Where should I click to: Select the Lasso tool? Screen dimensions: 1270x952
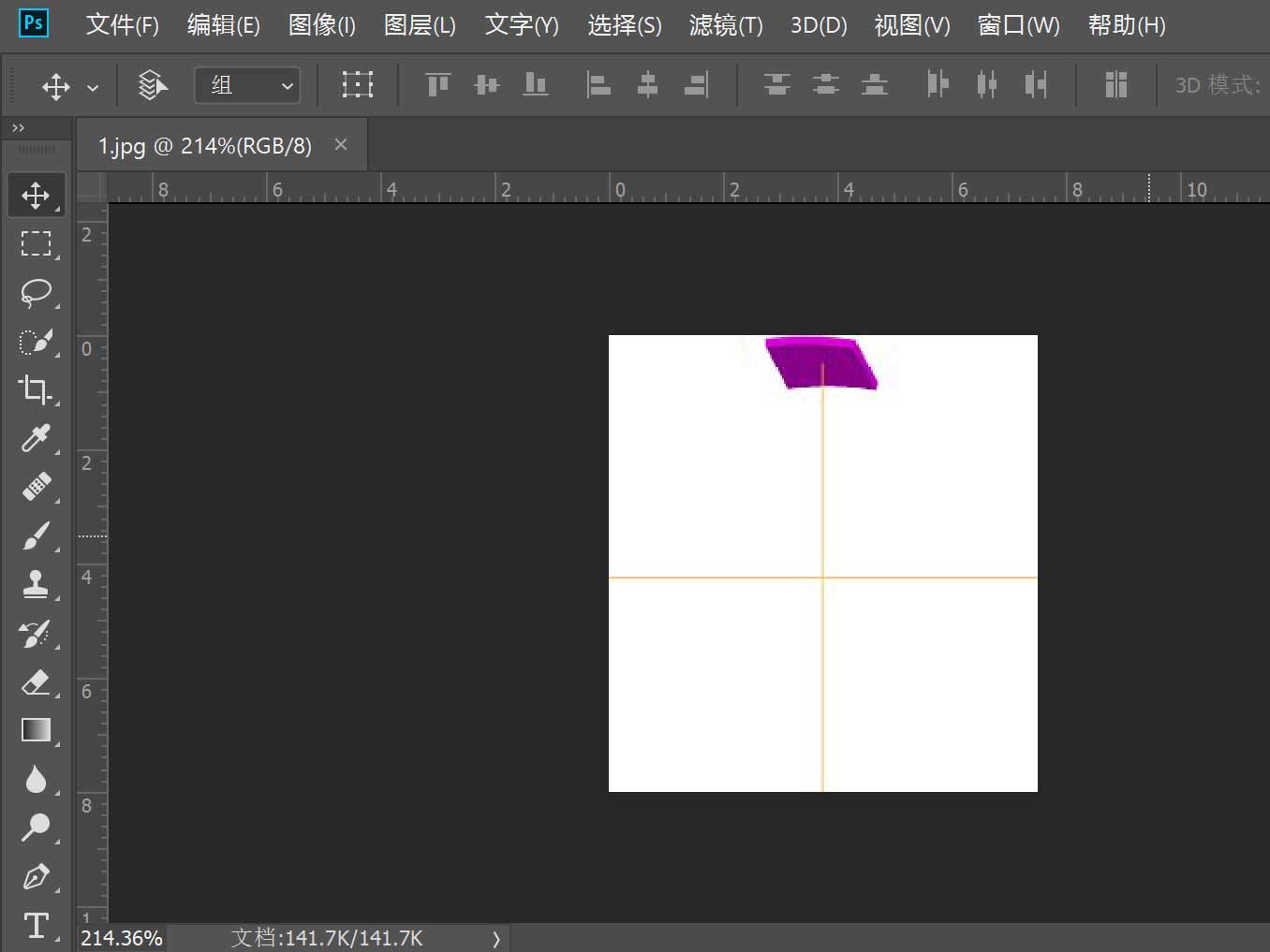pos(36,292)
